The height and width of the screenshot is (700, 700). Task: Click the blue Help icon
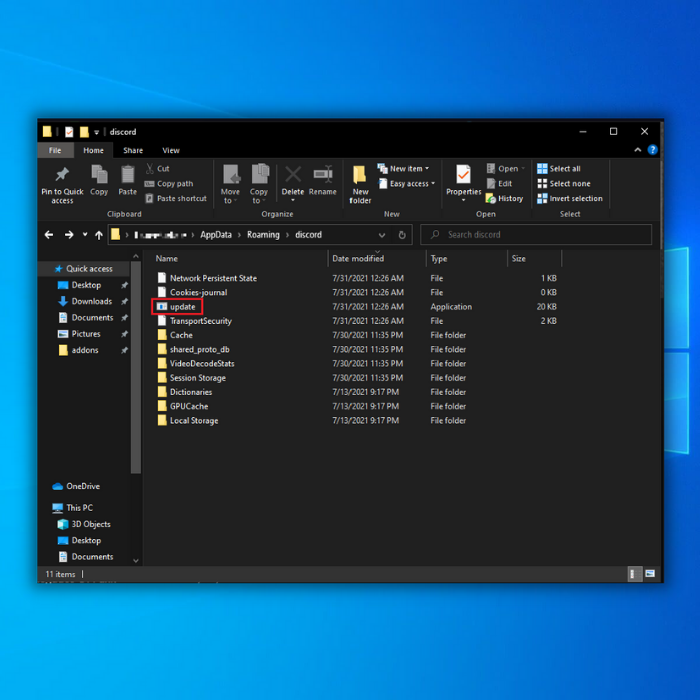652,150
